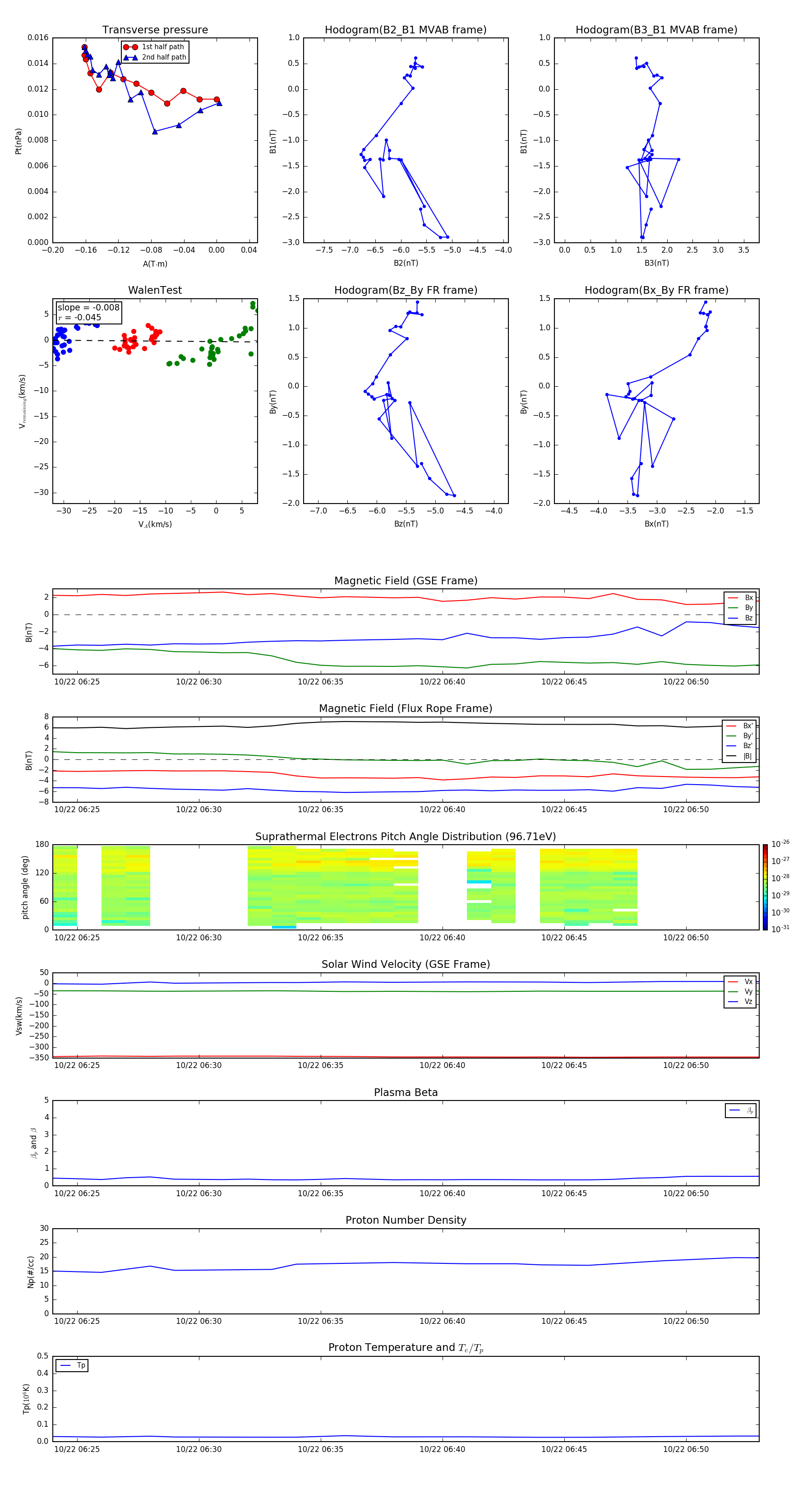Click the By legend entry in GSE panel
Image resolution: width=812 pixels, height=1489 pixels.
point(740,607)
